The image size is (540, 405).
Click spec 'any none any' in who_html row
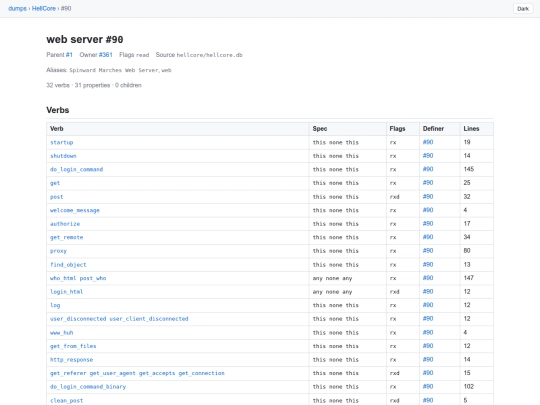tap(332, 278)
